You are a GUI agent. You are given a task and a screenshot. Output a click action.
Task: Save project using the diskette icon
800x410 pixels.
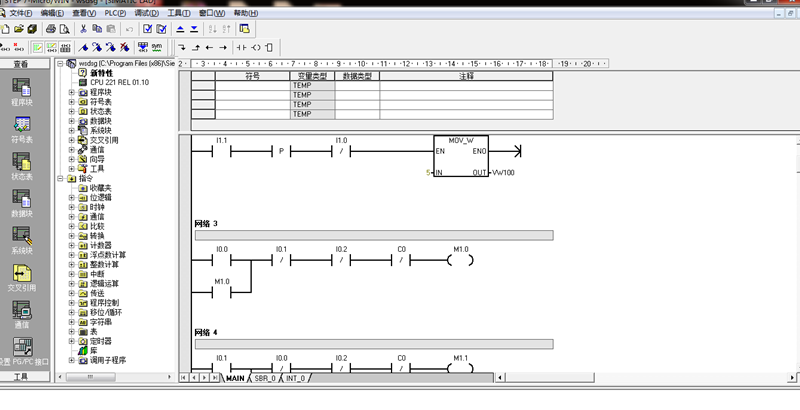click(32, 29)
